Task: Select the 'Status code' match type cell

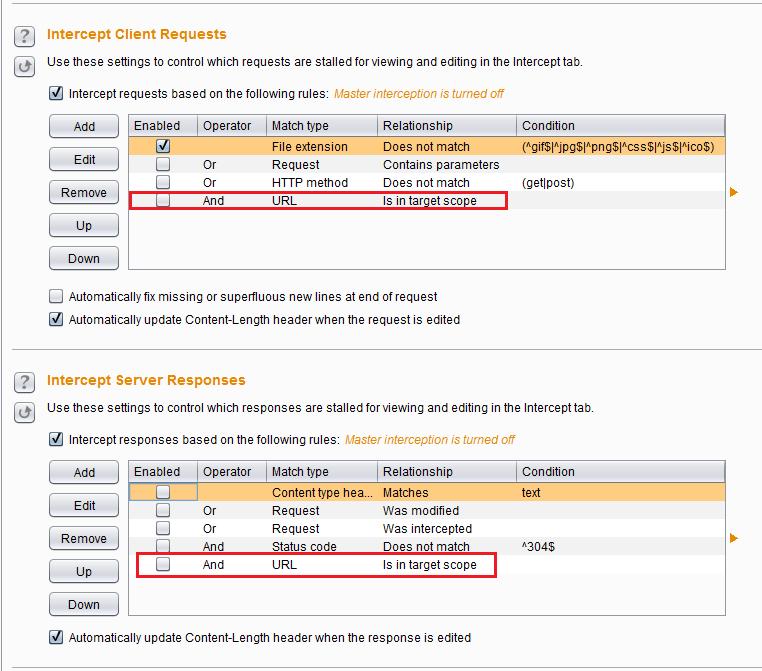Action: tap(322, 546)
